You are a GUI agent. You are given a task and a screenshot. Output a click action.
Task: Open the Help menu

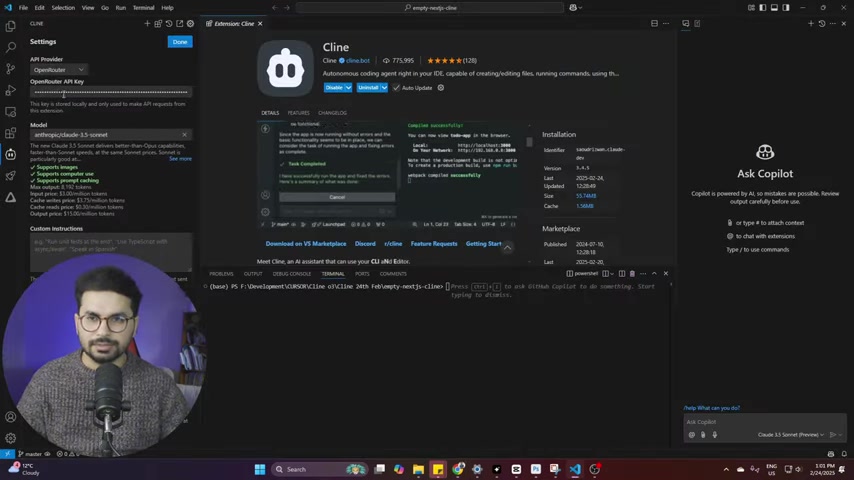pos(167,8)
